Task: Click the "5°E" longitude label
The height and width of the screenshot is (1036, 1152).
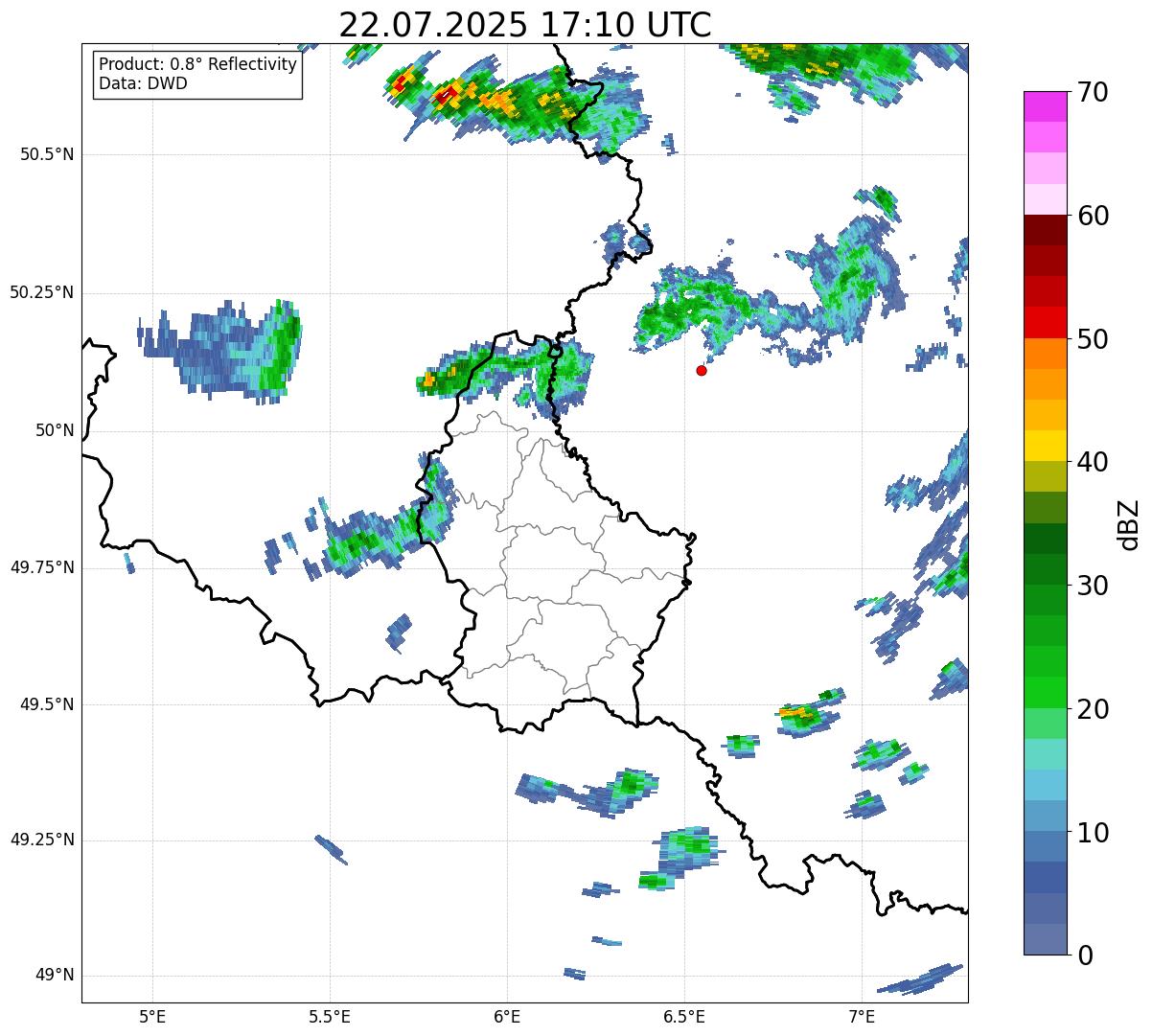Action: point(152,1017)
